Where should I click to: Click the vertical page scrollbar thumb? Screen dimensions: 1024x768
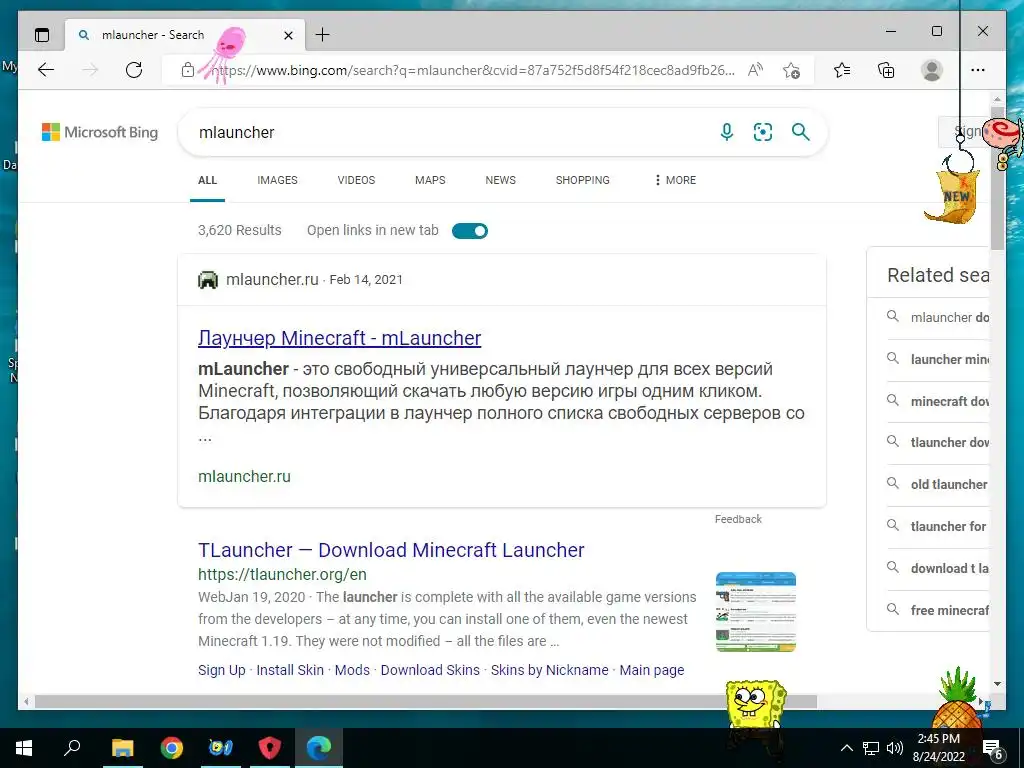(997, 176)
